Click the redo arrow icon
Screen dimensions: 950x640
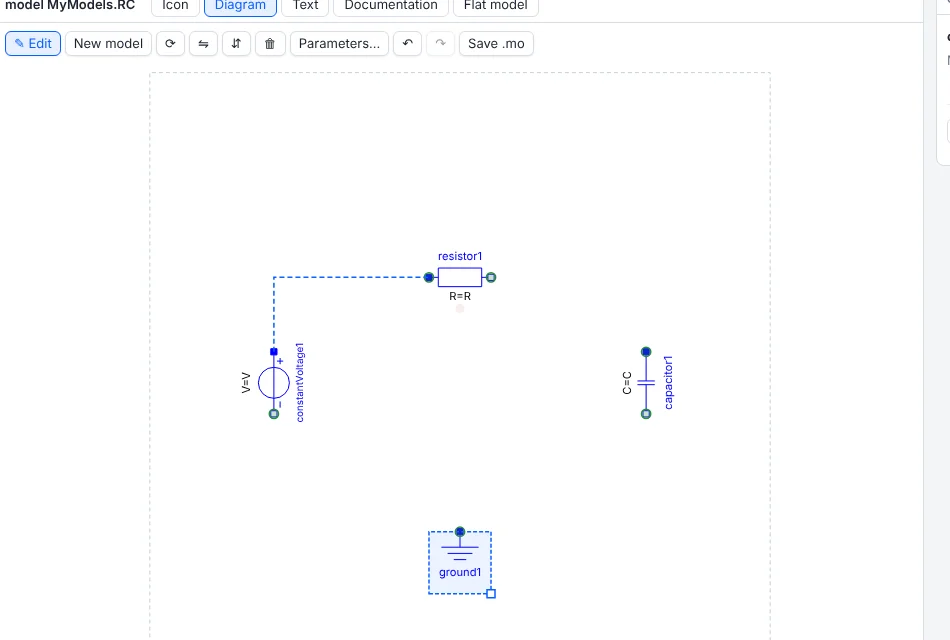coord(440,44)
